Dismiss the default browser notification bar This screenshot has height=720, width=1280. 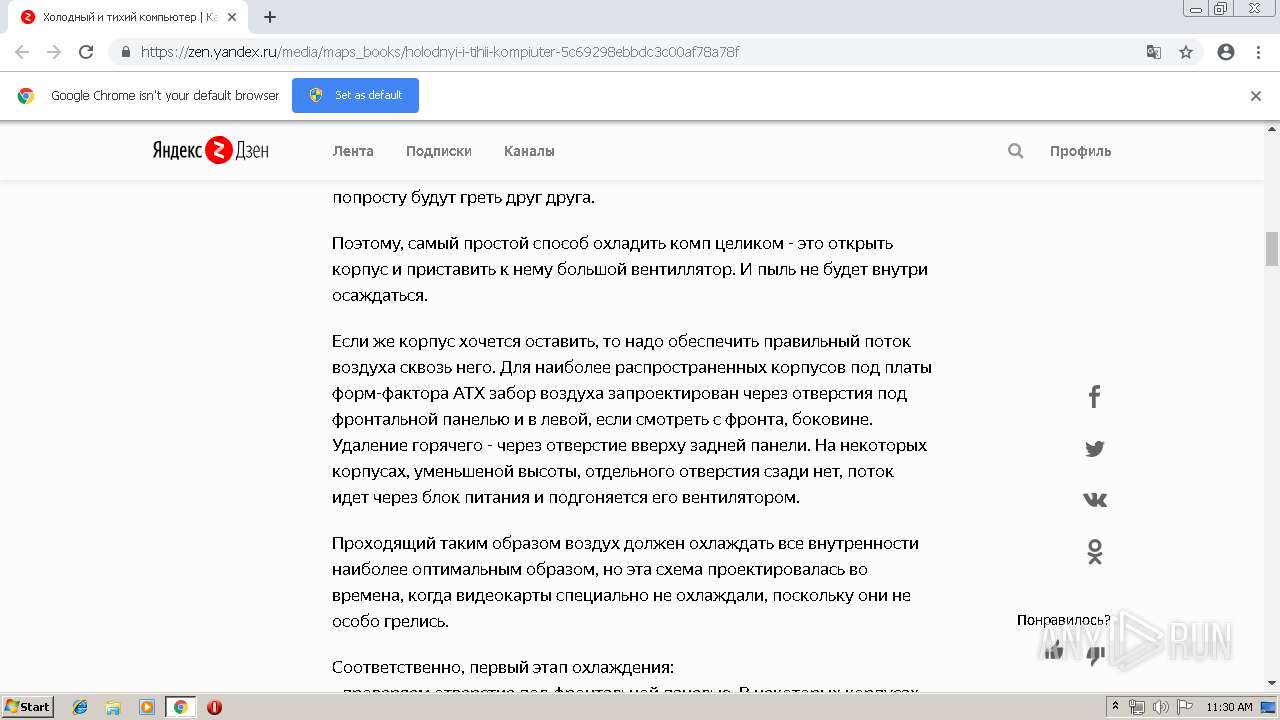[1256, 96]
